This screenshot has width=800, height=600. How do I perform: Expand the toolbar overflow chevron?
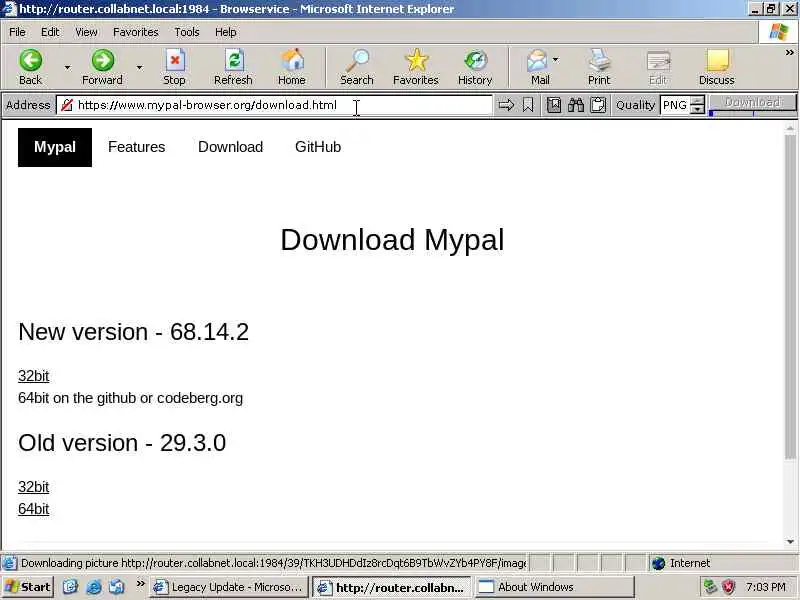point(790,52)
